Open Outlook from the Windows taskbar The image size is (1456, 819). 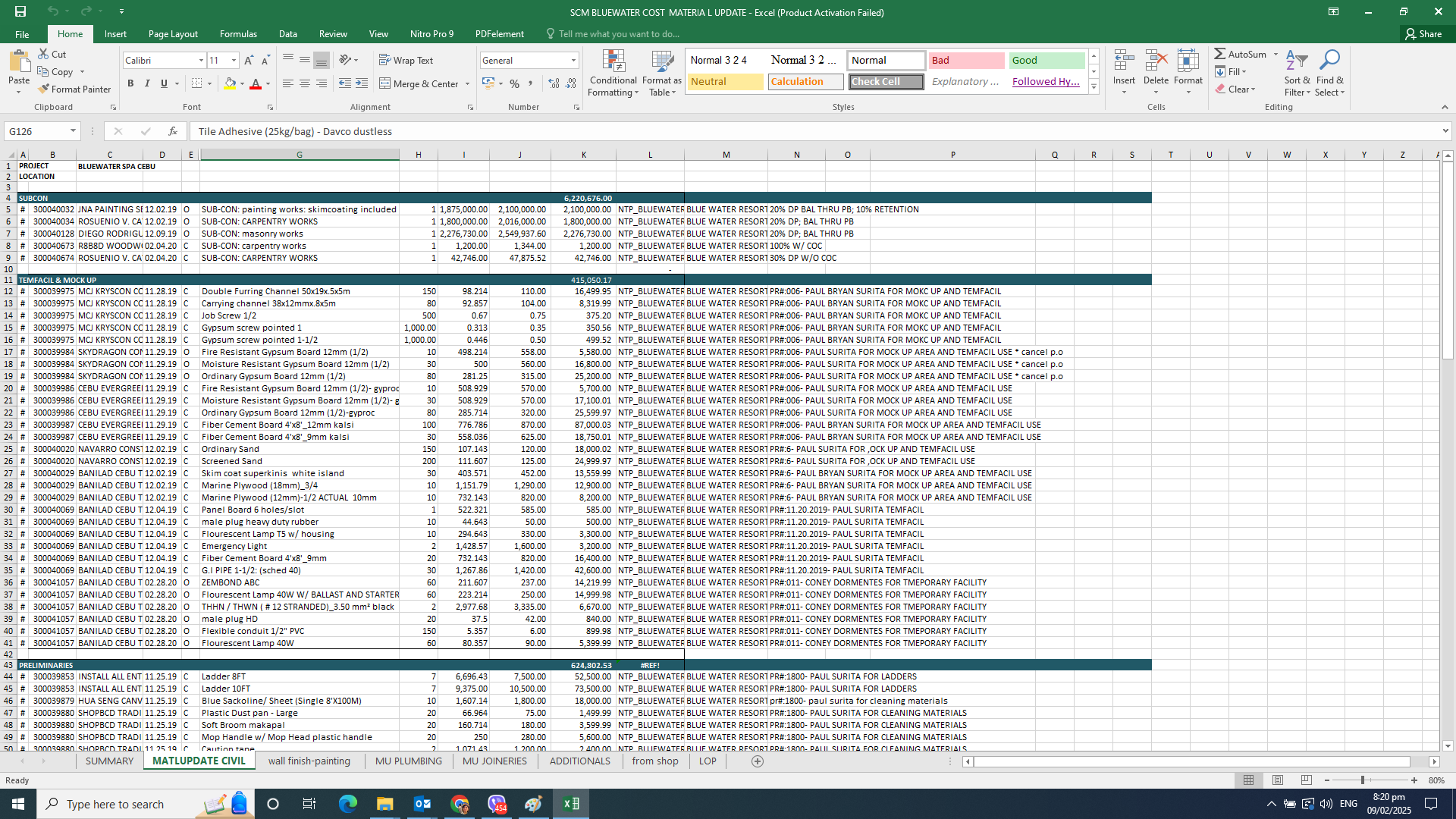422,804
